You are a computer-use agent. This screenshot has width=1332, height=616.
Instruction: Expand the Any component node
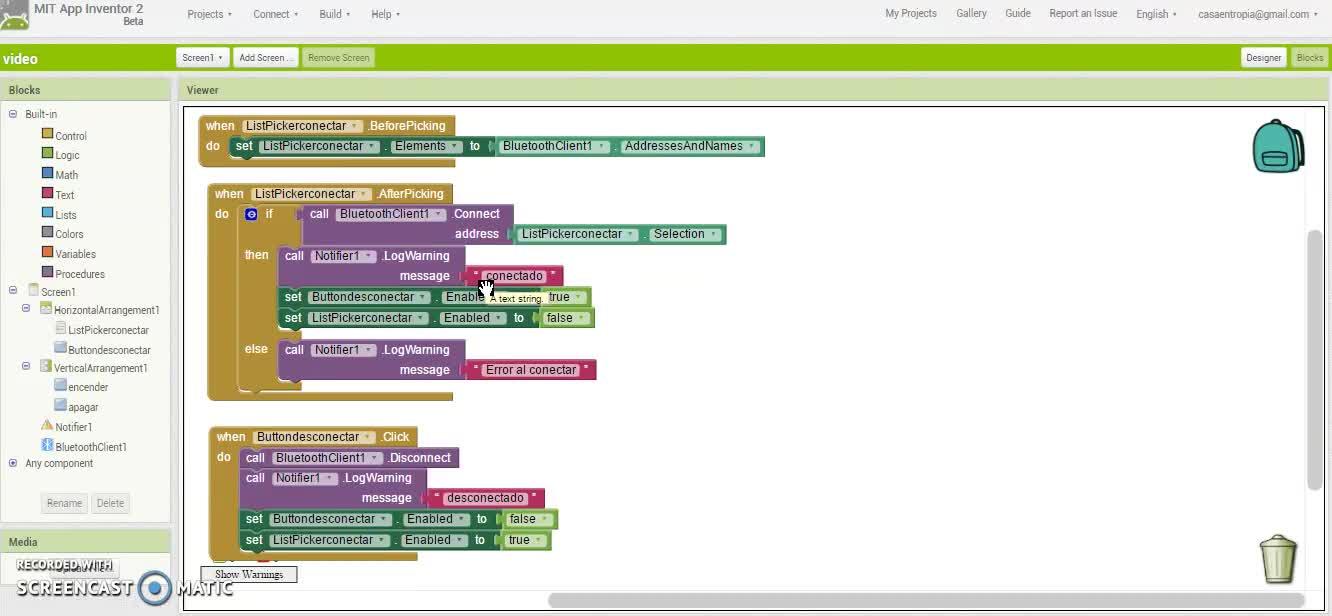coord(13,463)
